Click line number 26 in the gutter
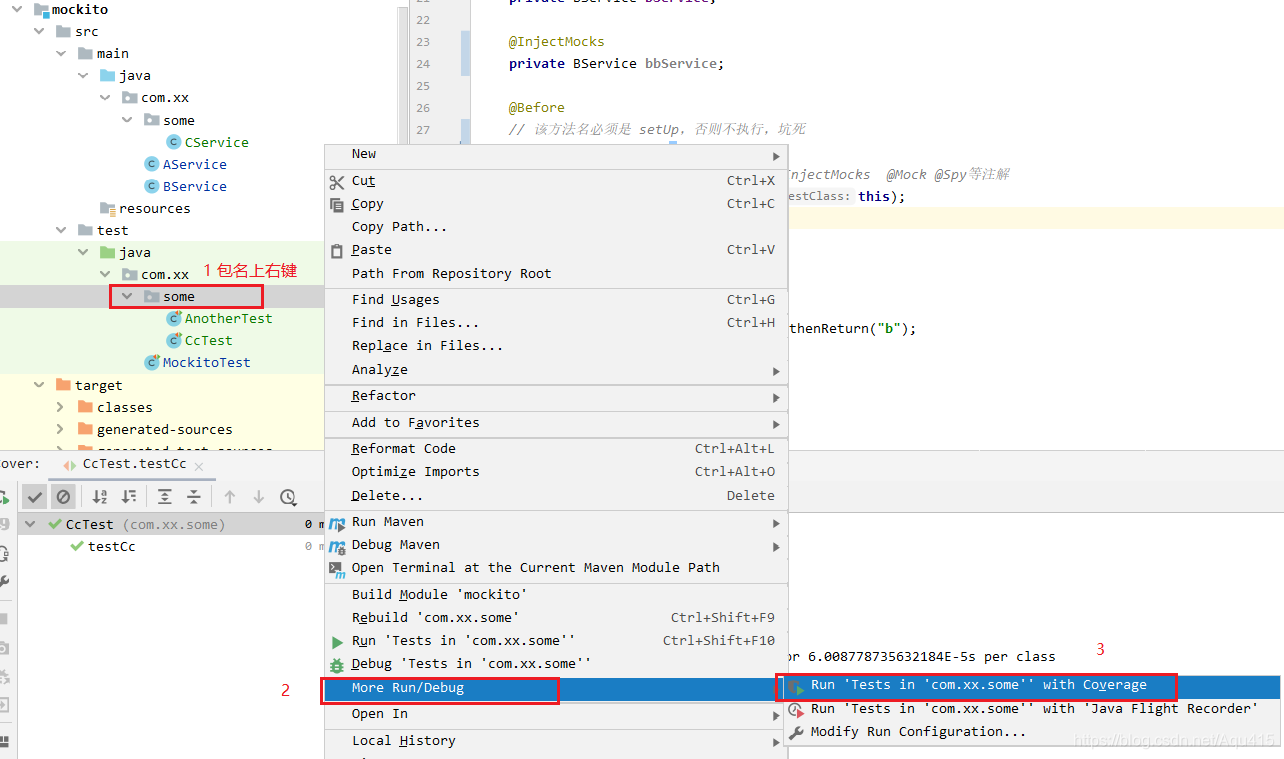1284x759 pixels. click(422, 108)
